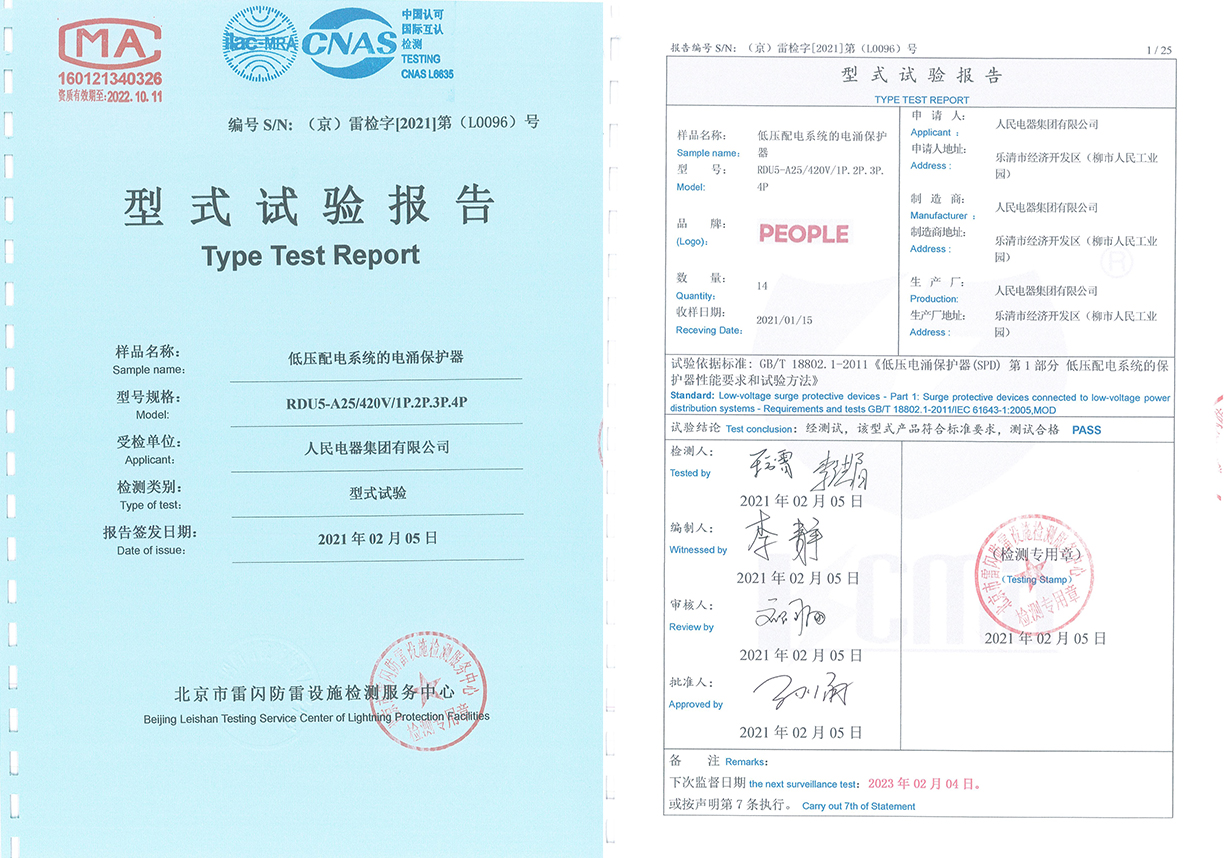Select validity text "2022.10.11" under CMA logo
The height and width of the screenshot is (858, 1230).
coord(134,97)
